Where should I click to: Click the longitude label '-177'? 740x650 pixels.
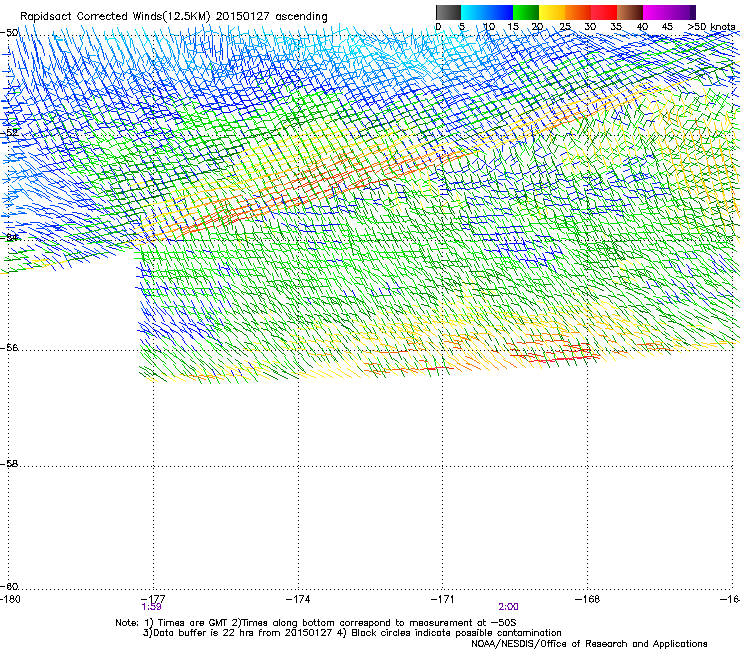pyautogui.click(x=153, y=599)
